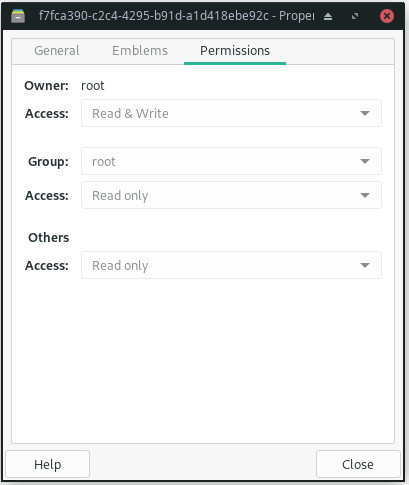Open the 'Read & Write' owner access combo box
The width and height of the screenshot is (409, 485).
pos(231,113)
